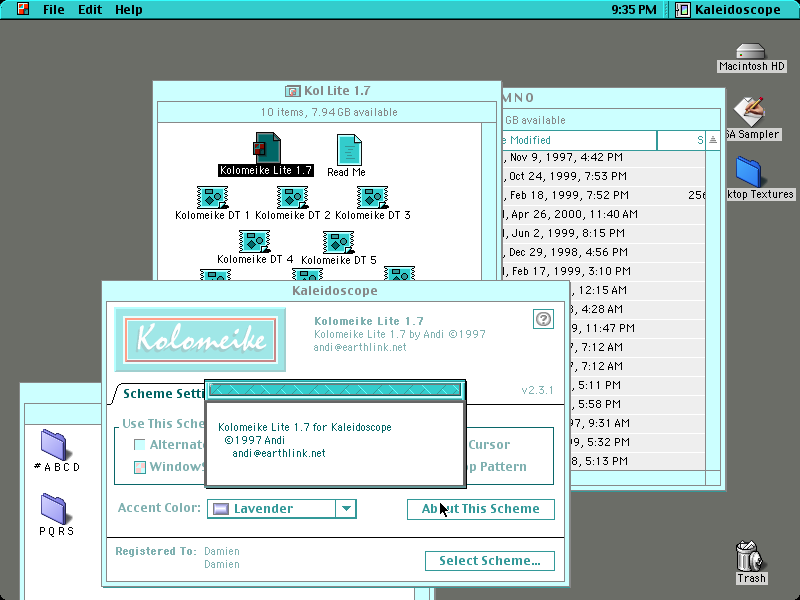Click the "Feb 17, 1999, 3:10 PM" row
Image resolution: width=800 pixels, height=600 pixels.
(604, 271)
